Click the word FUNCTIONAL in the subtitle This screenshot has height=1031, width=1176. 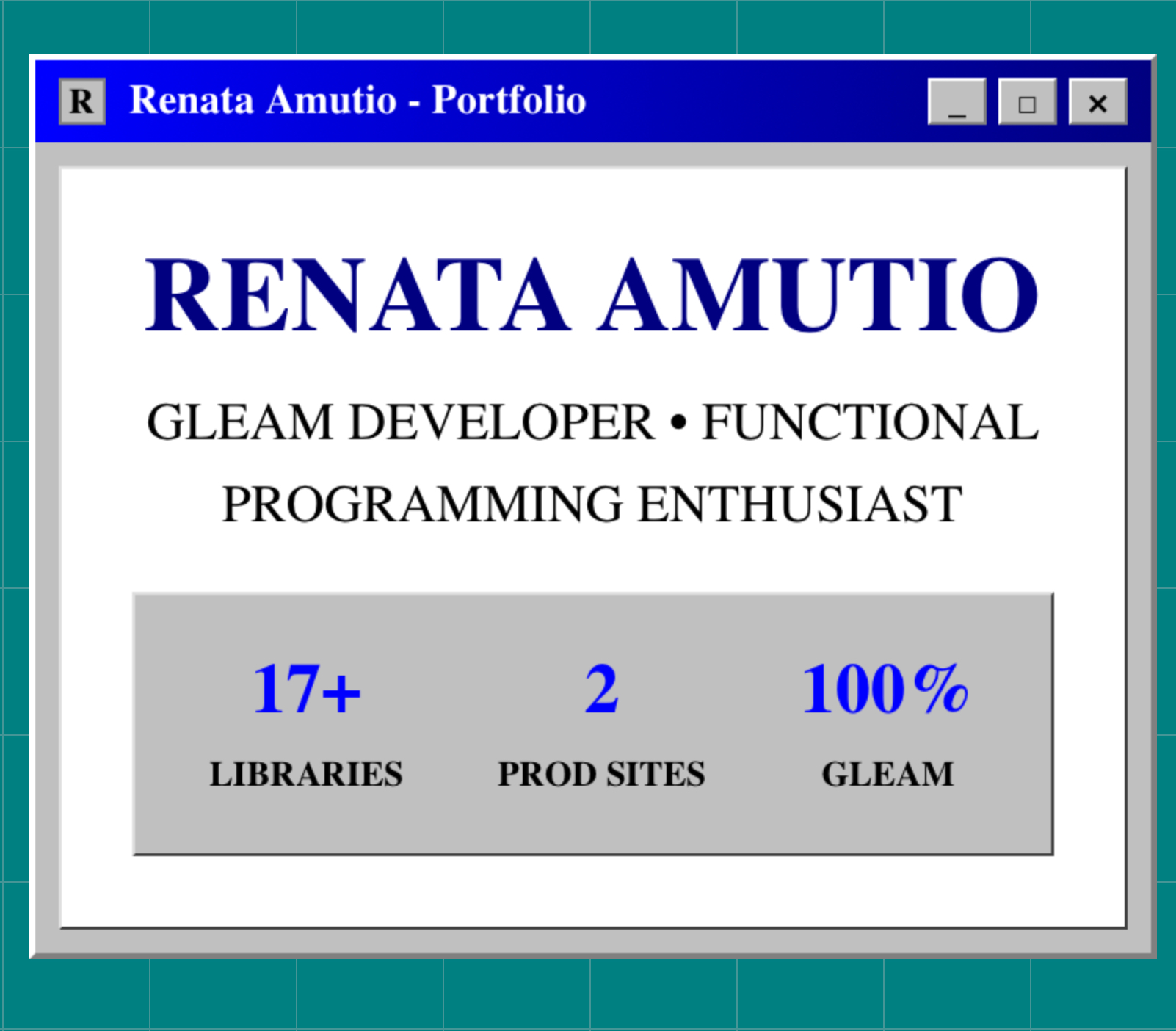[870, 422]
